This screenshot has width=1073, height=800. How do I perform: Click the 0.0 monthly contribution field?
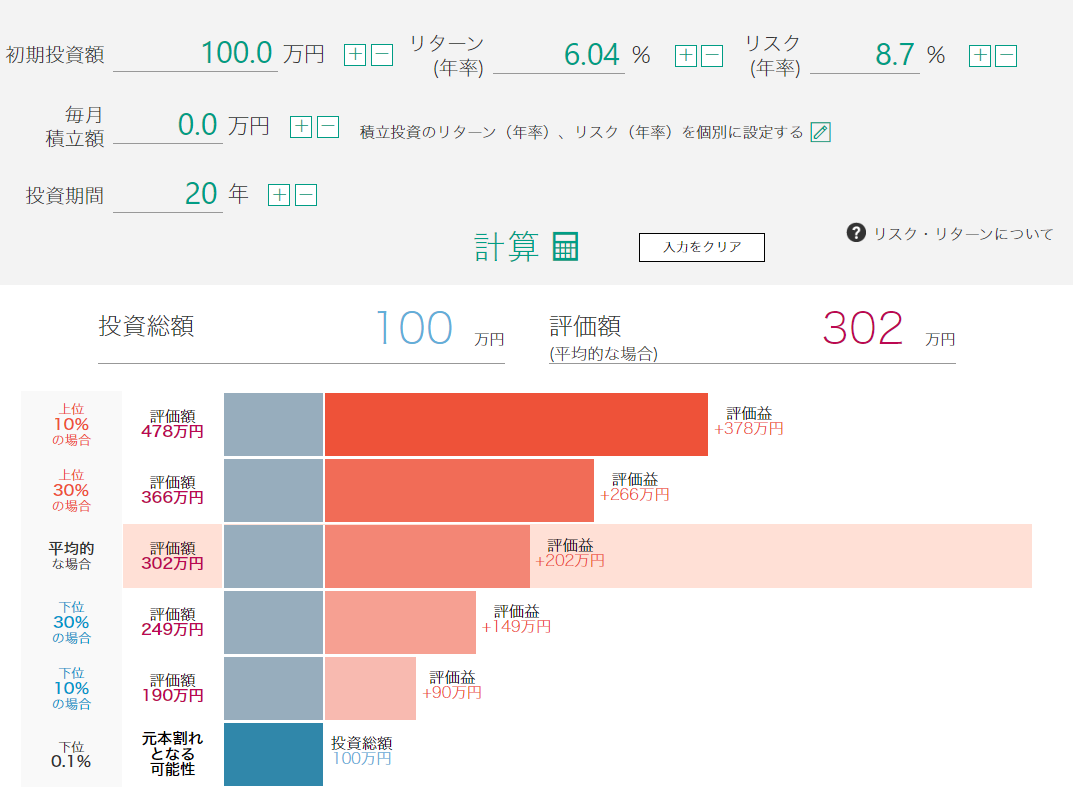point(168,125)
